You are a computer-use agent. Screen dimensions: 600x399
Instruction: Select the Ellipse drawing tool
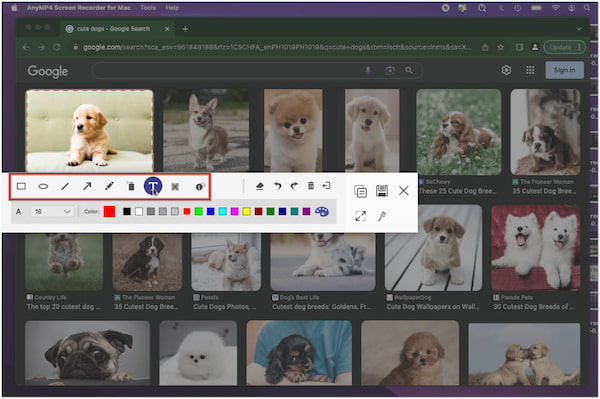click(x=43, y=186)
